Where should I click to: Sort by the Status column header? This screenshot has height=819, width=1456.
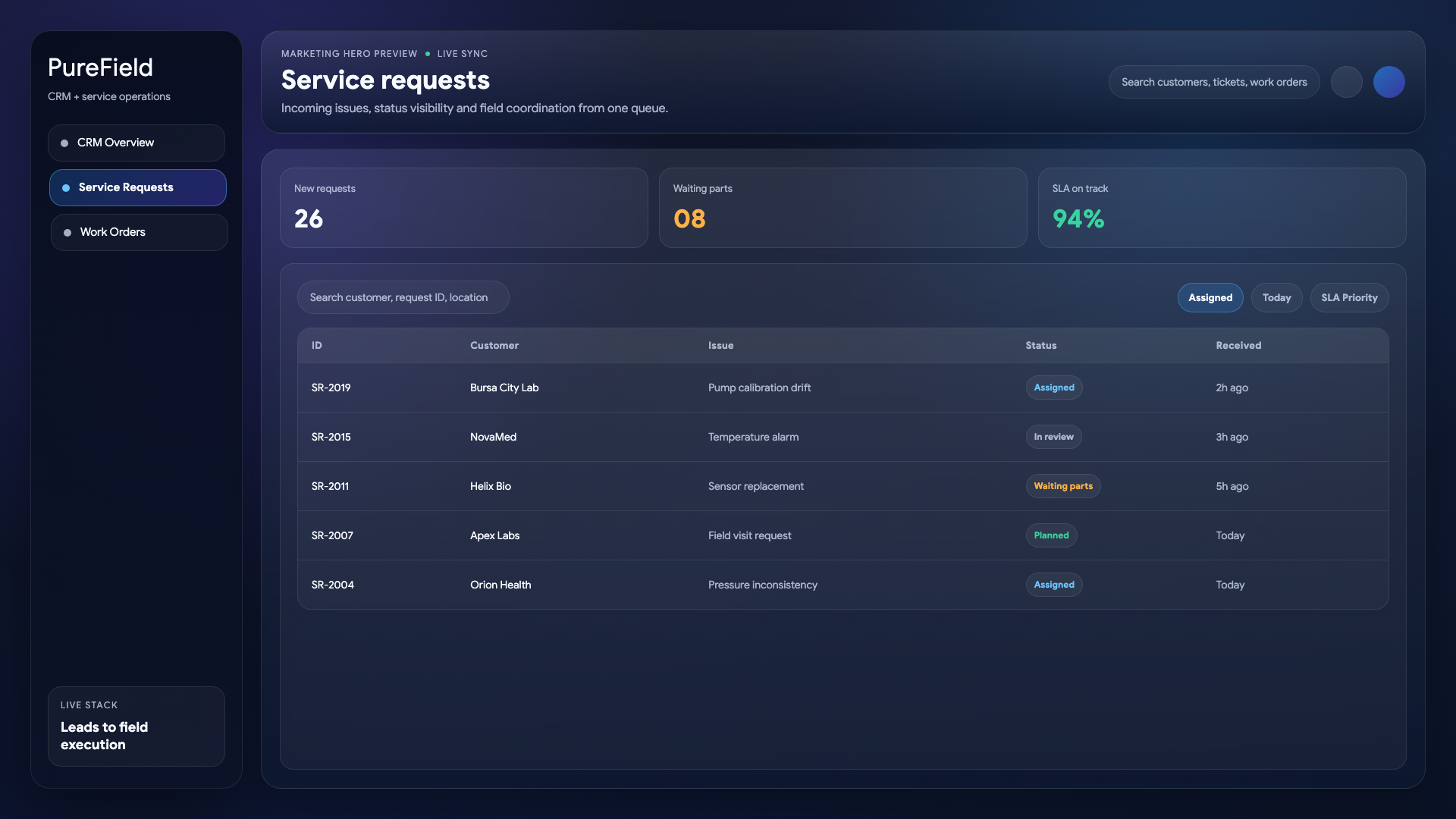click(x=1041, y=345)
